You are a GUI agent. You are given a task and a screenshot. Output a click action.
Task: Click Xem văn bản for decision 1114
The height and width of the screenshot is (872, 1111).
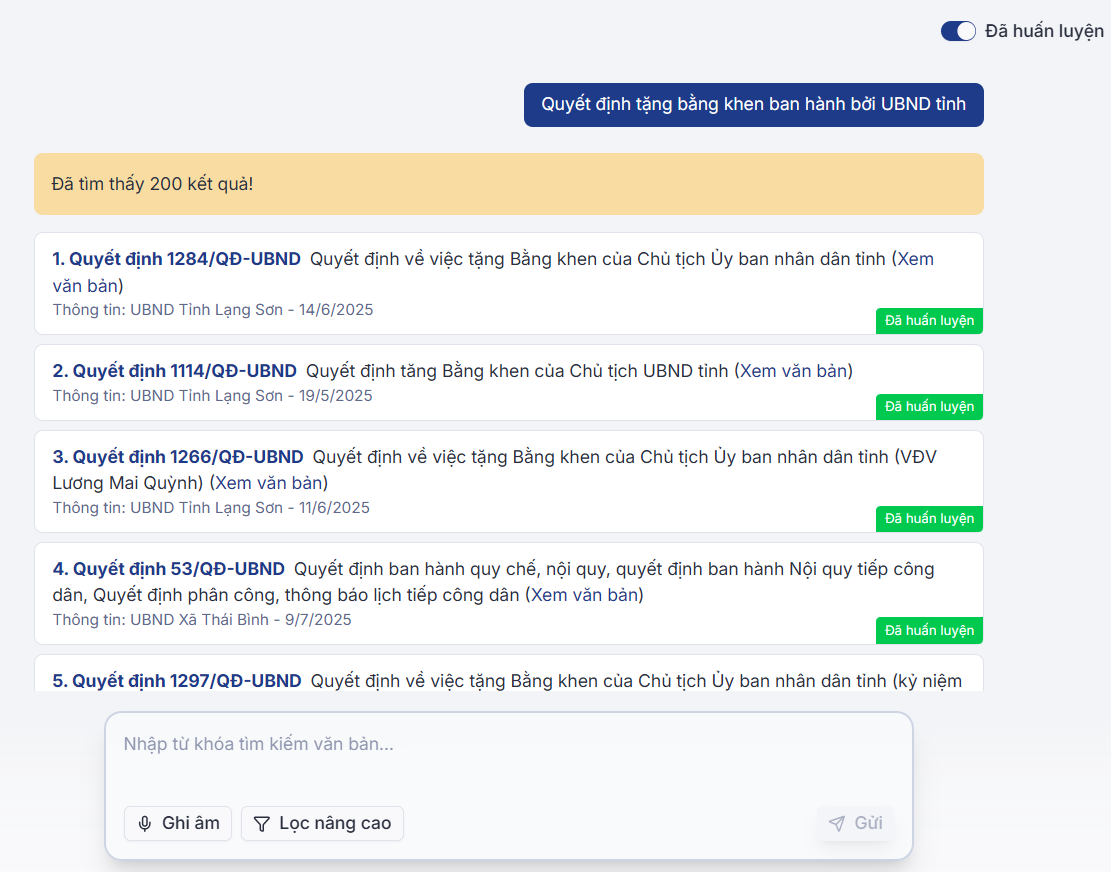794,371
